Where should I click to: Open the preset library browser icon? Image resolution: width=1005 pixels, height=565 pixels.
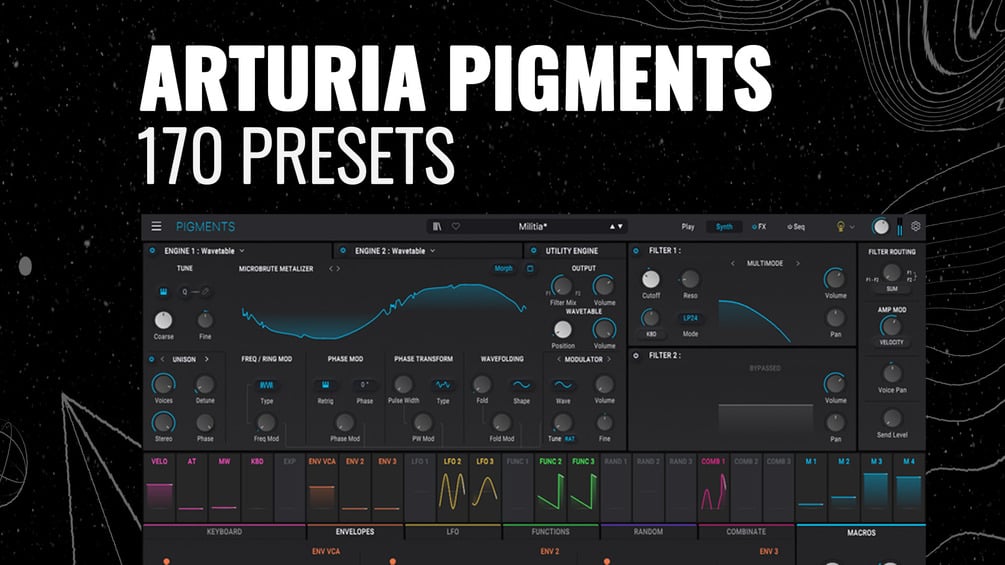pos(437,226)
